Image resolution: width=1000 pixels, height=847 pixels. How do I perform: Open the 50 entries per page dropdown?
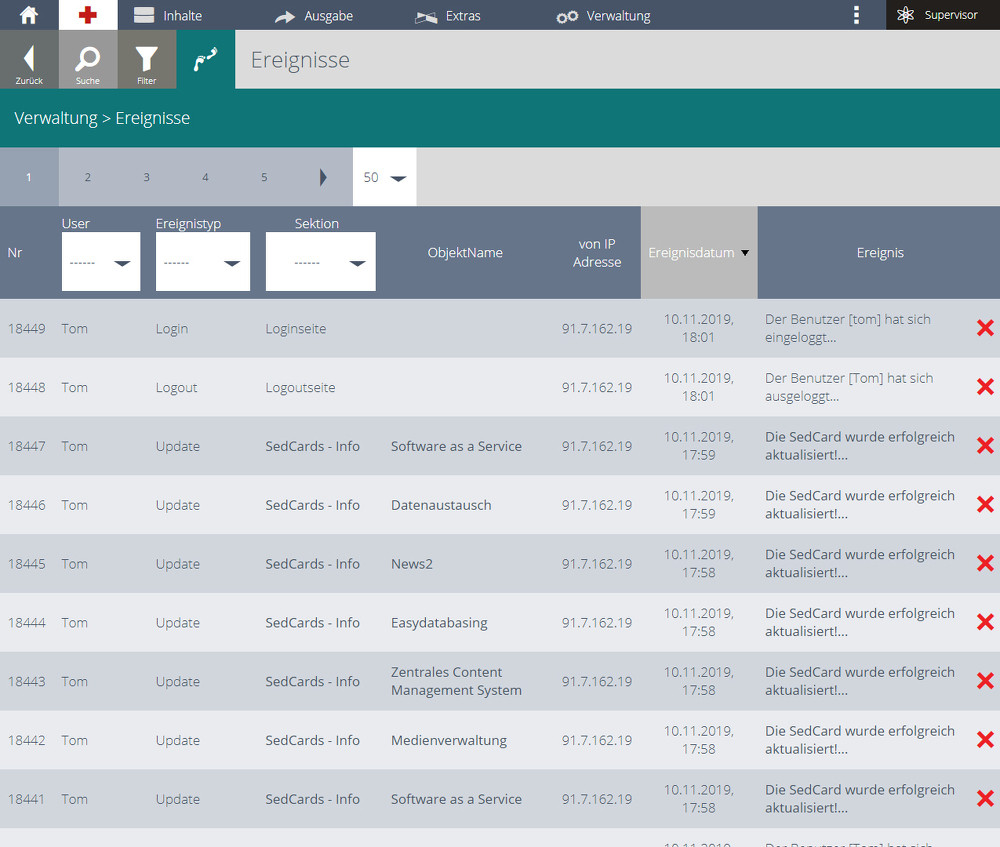[x=385, y=177]
